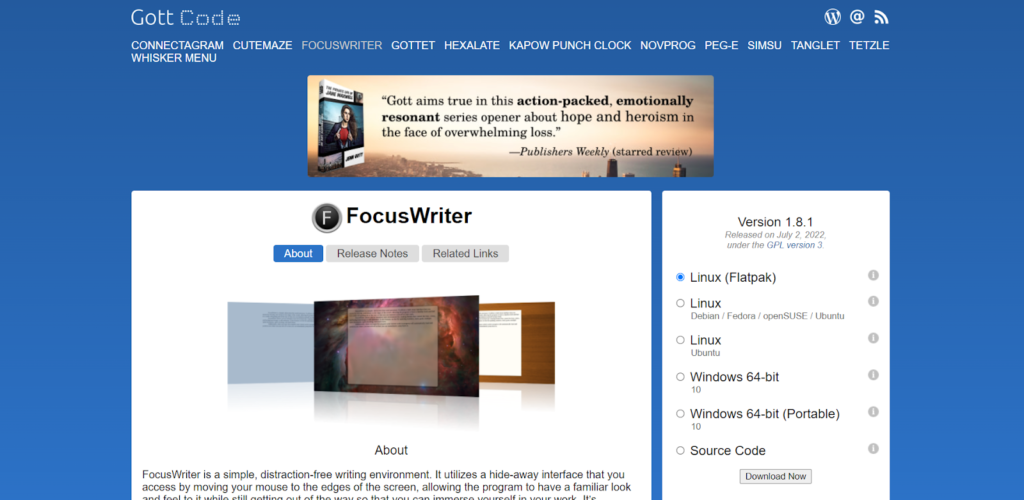
Task: Show info for Linux Debian / Fedora option
Action: point(873,302)
